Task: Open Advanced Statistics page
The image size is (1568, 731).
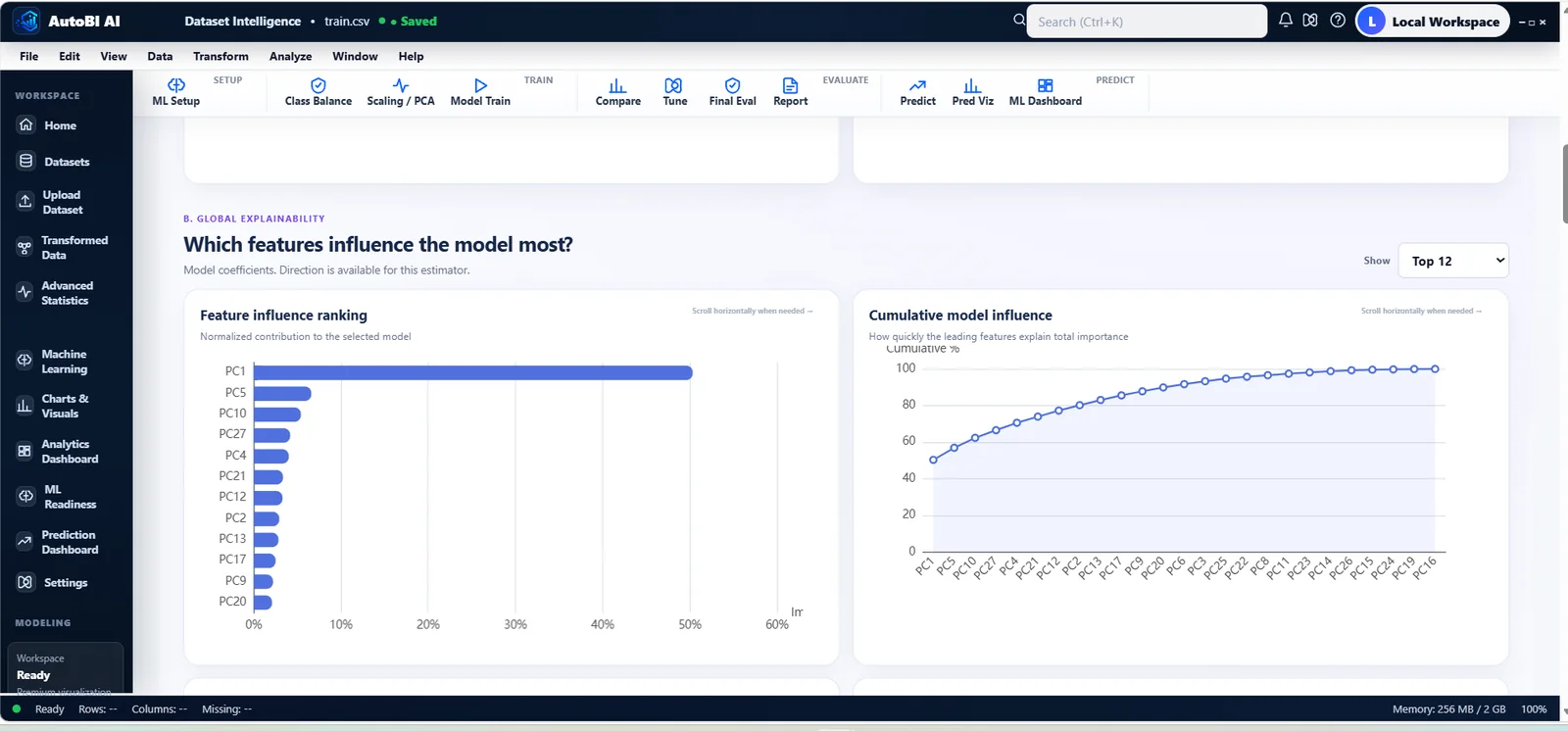Action: (66, 293)
